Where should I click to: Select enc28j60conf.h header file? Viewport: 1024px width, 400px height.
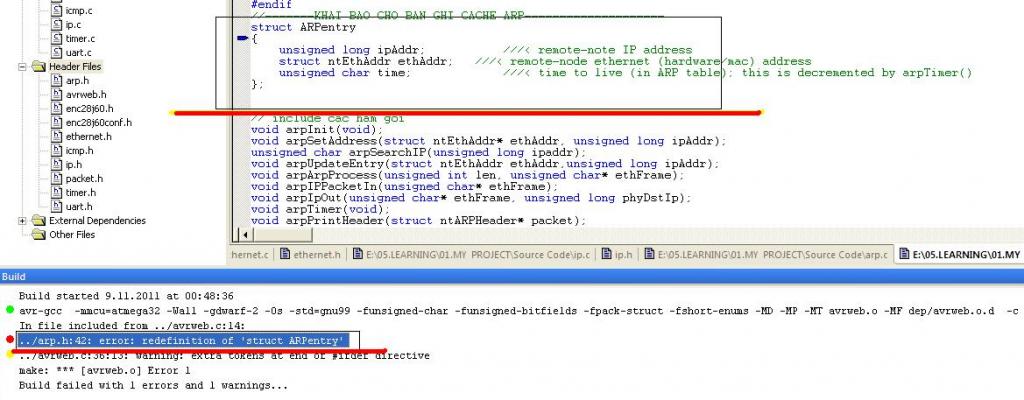click(99, 122)
